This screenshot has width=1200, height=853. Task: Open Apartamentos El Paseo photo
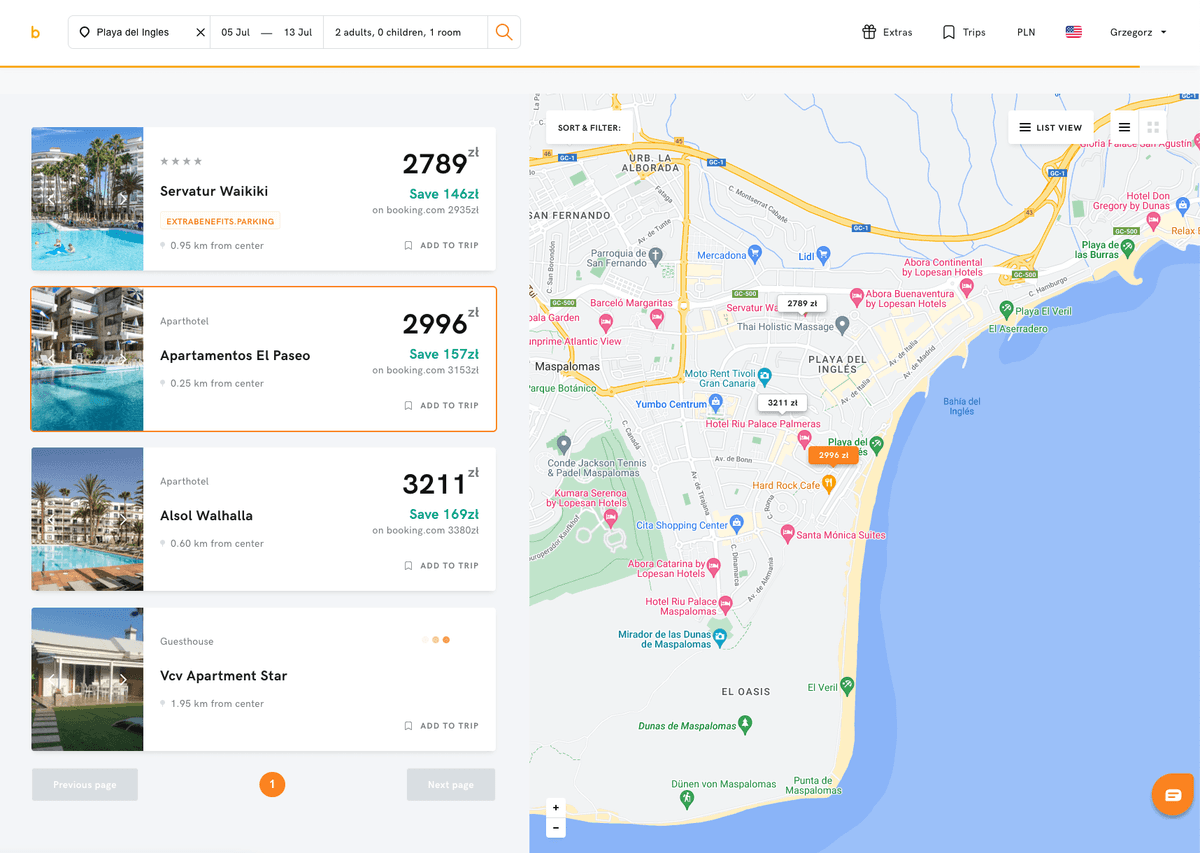pos(87,359)
